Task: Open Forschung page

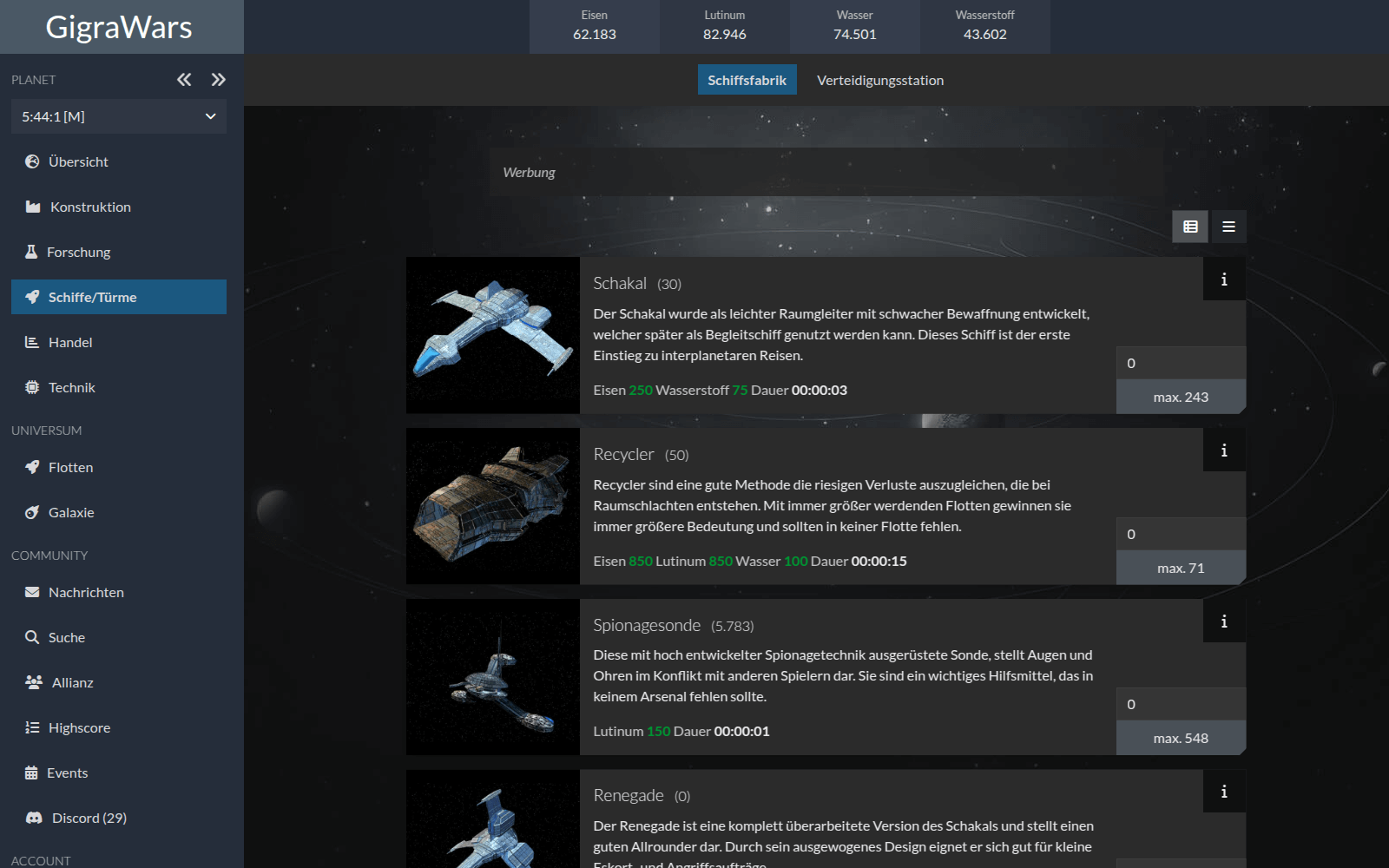Action: click(119, 252)
